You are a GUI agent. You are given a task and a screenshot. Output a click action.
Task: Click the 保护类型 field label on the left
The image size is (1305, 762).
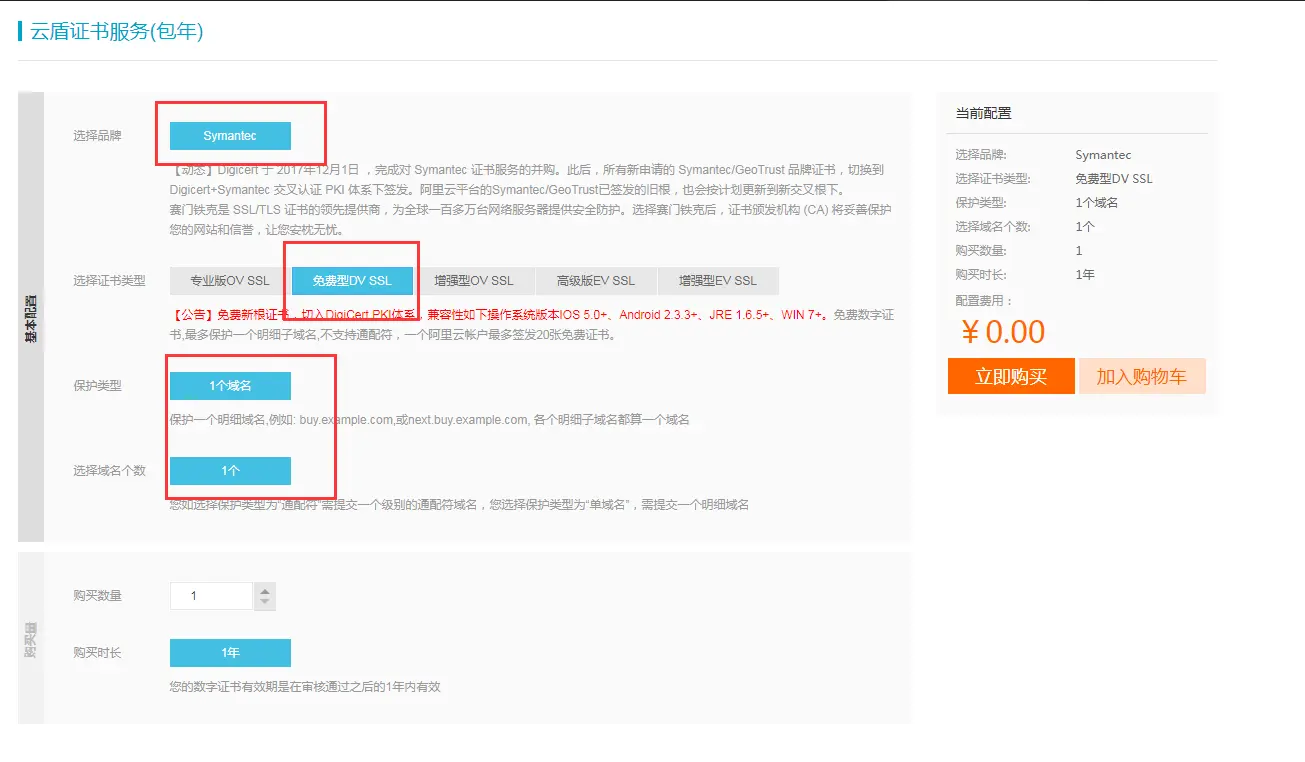point(97,385)
